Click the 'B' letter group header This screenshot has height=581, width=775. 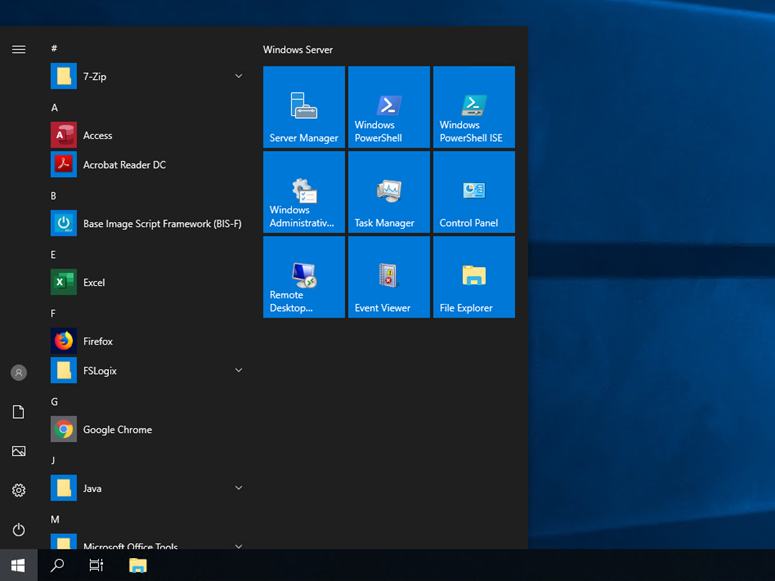[53, 196]
